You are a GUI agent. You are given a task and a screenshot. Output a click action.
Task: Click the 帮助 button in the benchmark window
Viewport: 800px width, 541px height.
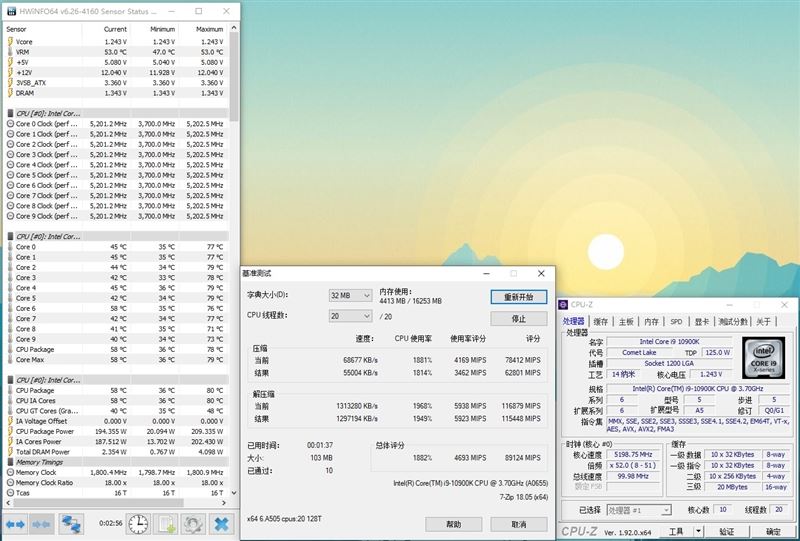(x=454, y=524)
